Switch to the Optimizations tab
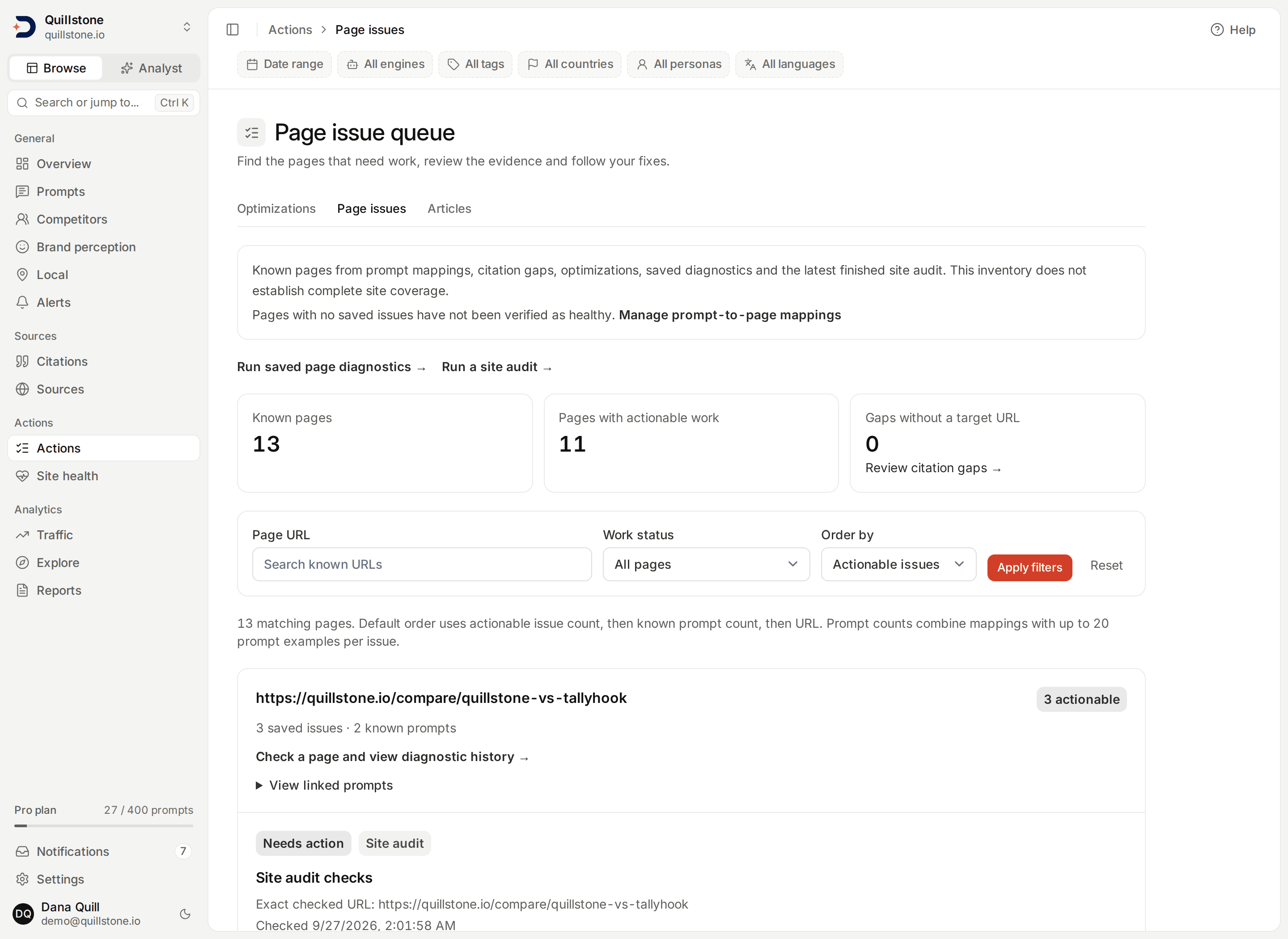Screen dimensions: 1288x939 click(276, 209)
